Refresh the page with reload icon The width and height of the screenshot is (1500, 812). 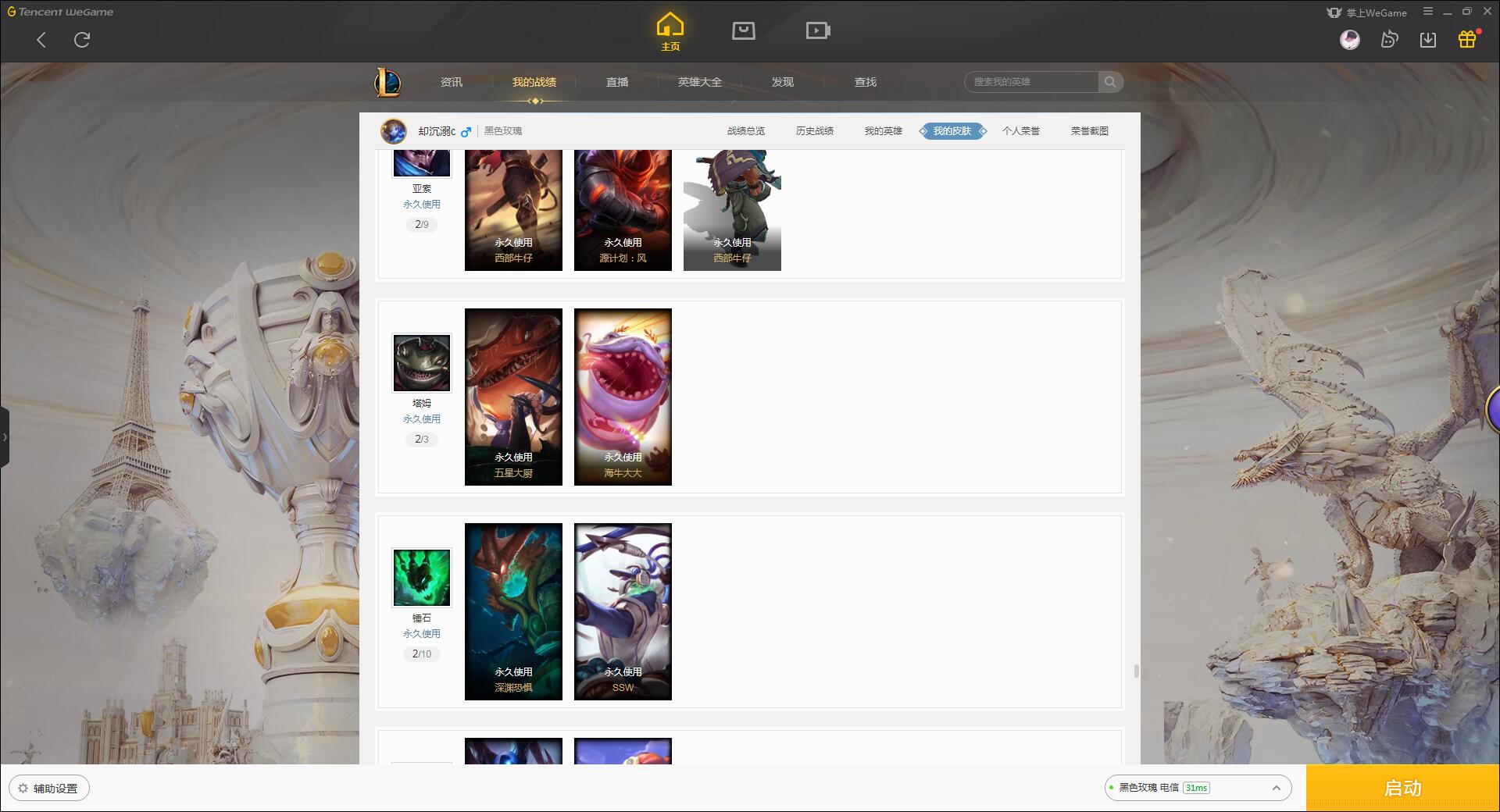[82, 40]
